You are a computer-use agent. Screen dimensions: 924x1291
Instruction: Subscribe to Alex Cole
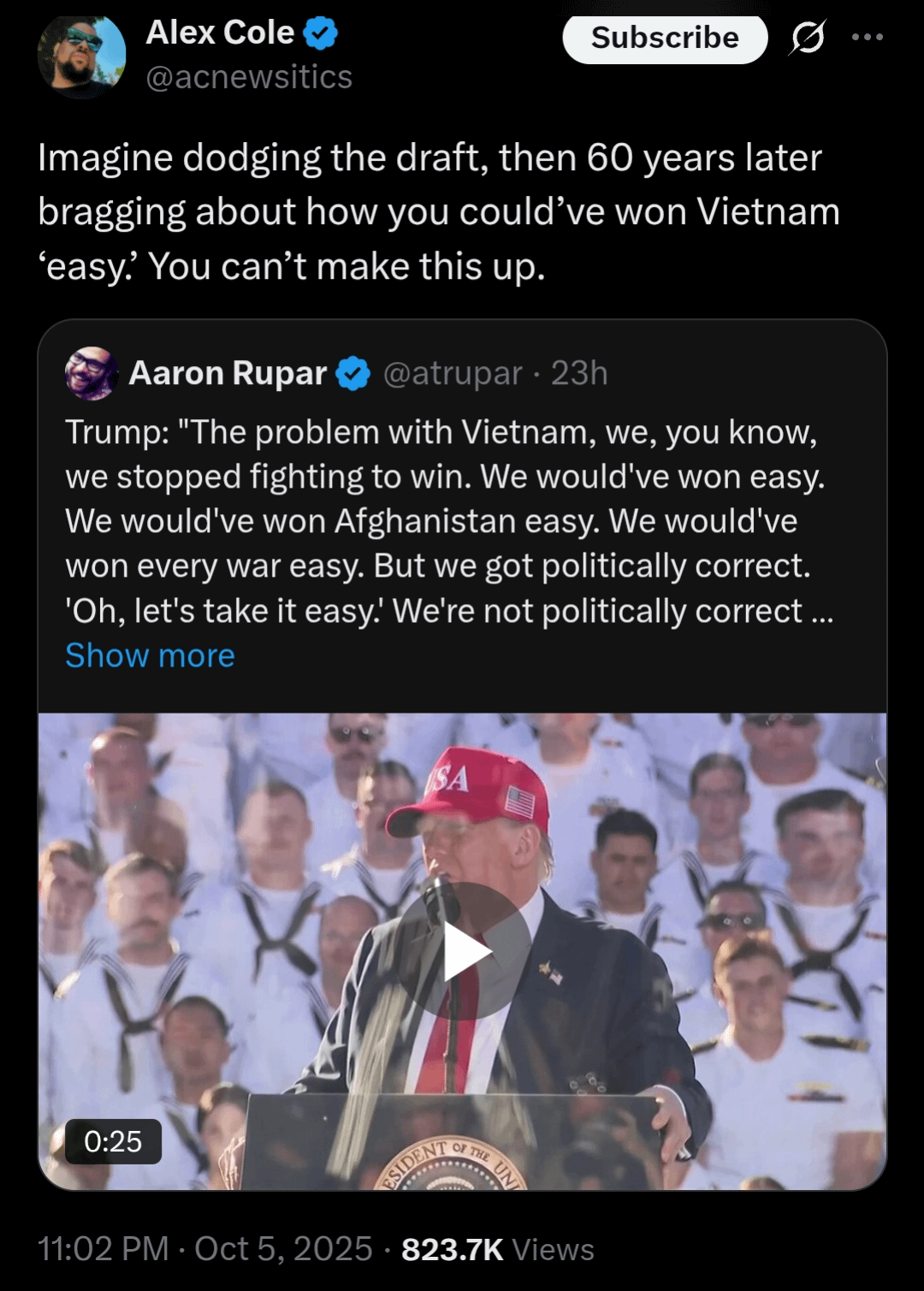[x=665, y=38]
